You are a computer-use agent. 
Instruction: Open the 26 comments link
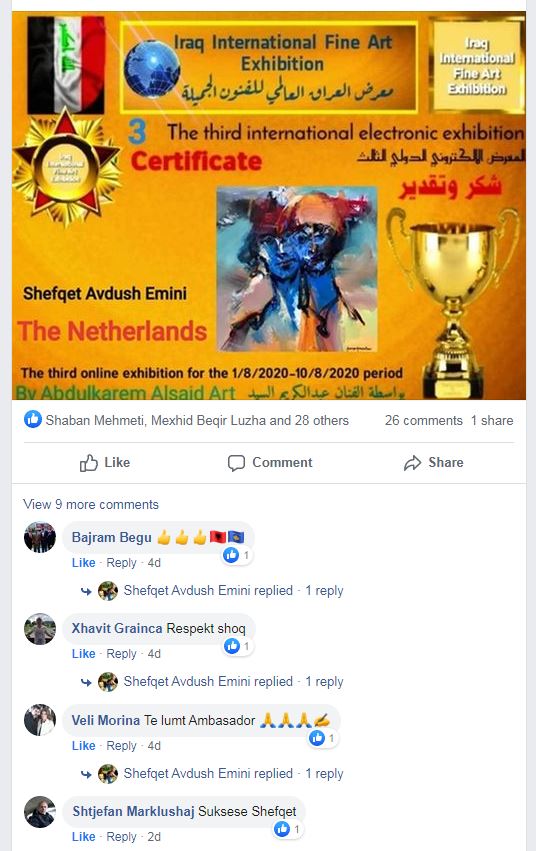424,421
